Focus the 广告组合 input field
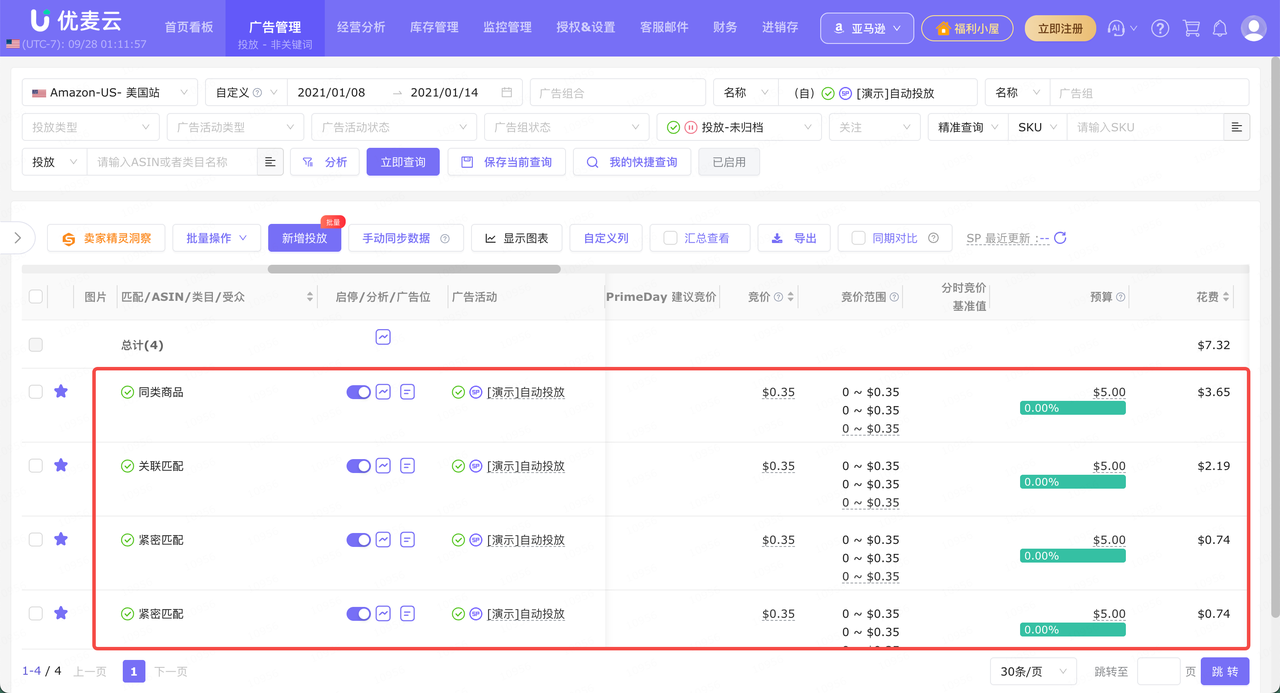 click(617, 92)
